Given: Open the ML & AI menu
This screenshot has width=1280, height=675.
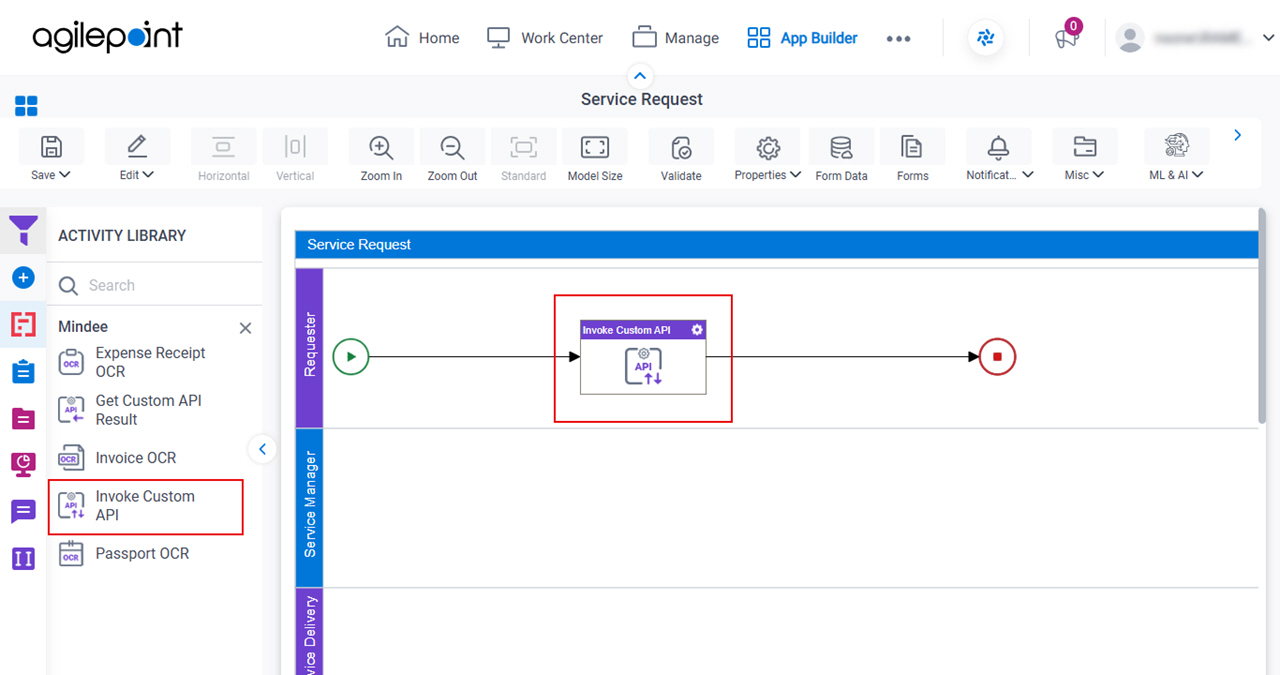Looking at the screenshot, I should (x=1177, y=148).
